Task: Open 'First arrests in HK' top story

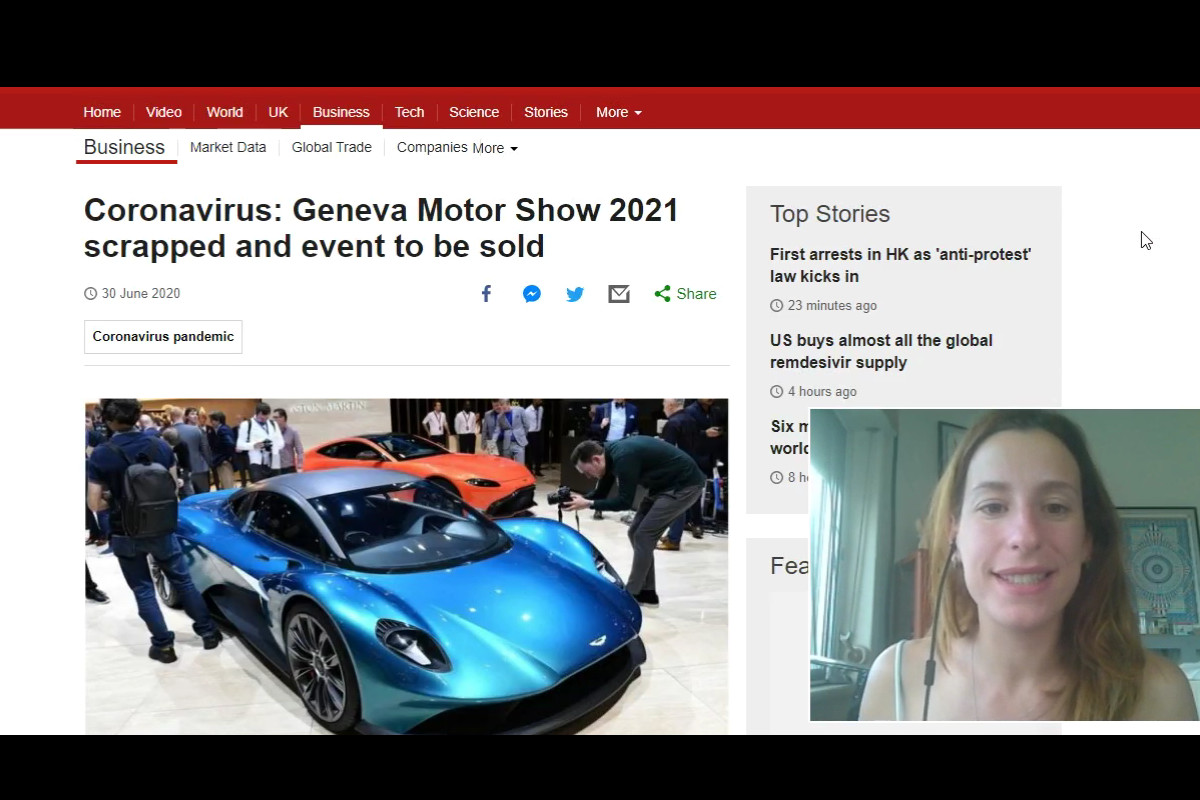Action: 900,265
